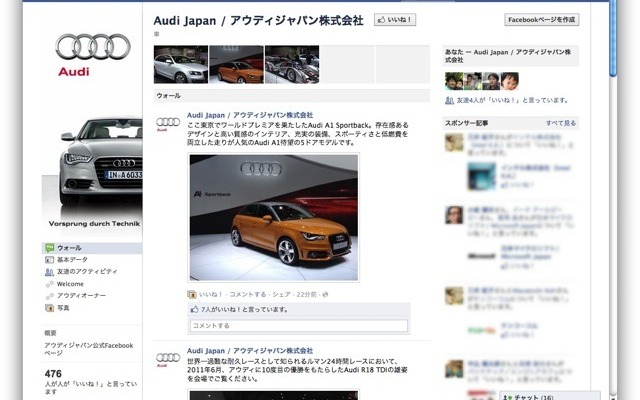
Task: Click すべて見る in sponsor section
Action: (561, 123)
